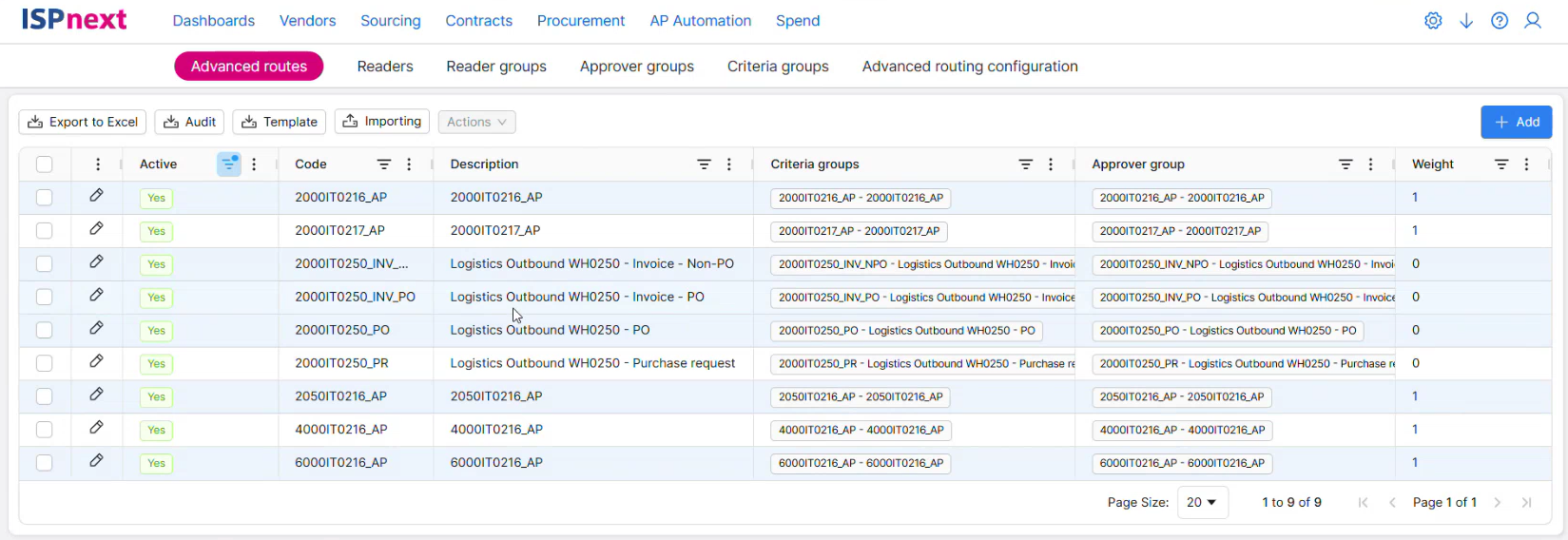The height and width of the screenshot is (540, 1568).
Task: Switch to the Reader groups tab
Action: click(496, 67)
